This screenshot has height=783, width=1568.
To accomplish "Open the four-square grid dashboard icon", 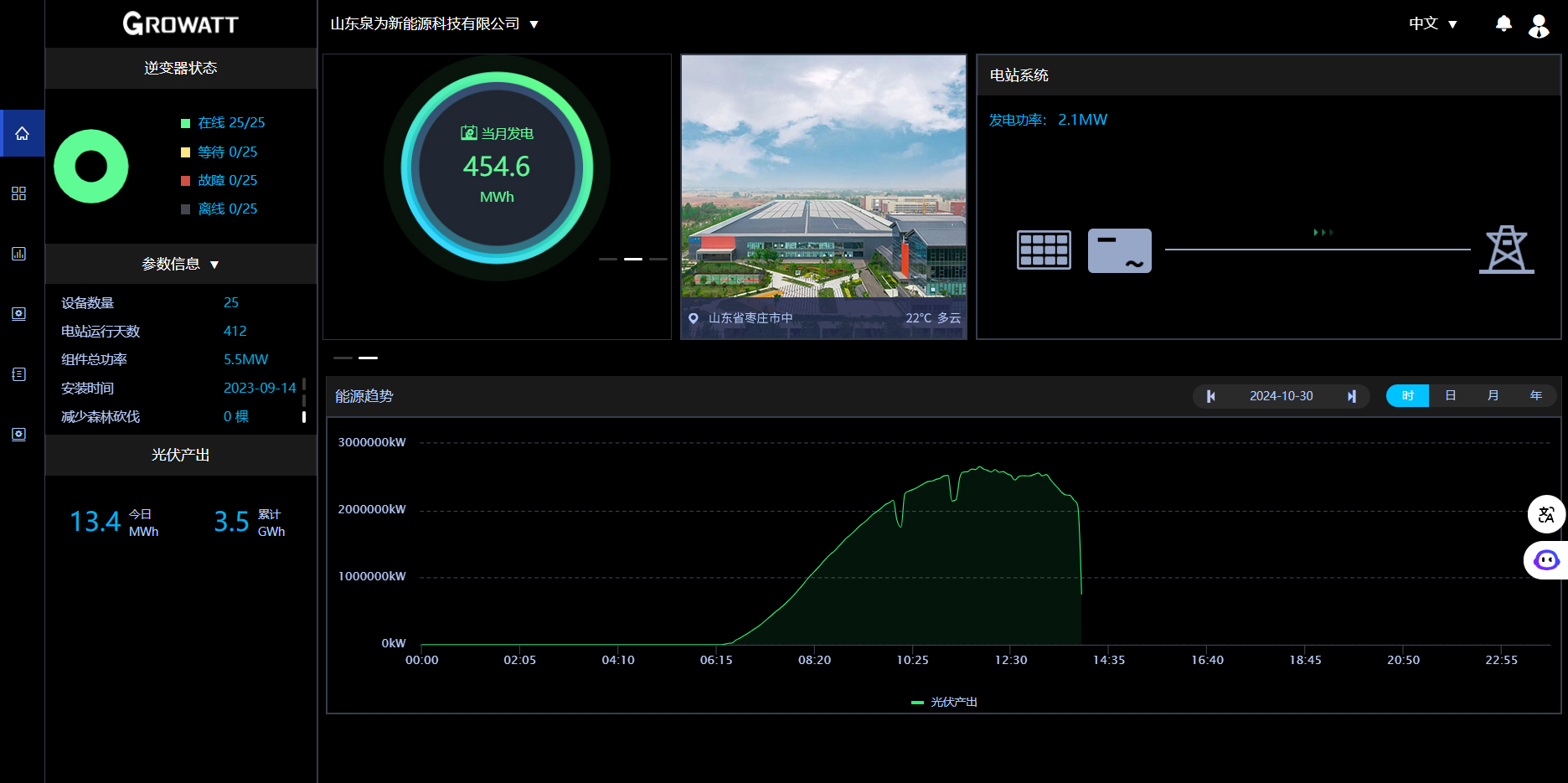I will coord(18,193).
